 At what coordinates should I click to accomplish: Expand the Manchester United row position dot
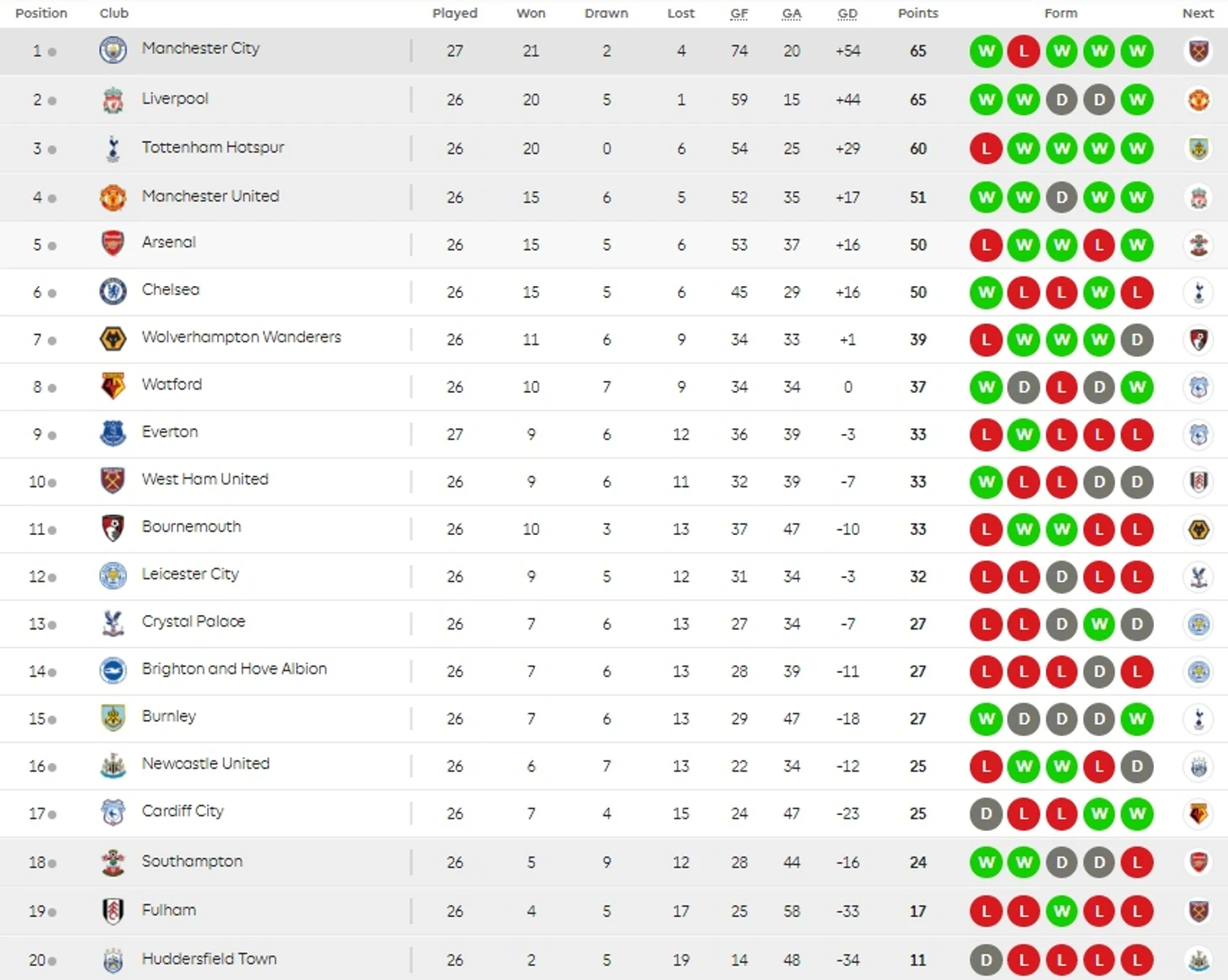(x=52, y=199)
